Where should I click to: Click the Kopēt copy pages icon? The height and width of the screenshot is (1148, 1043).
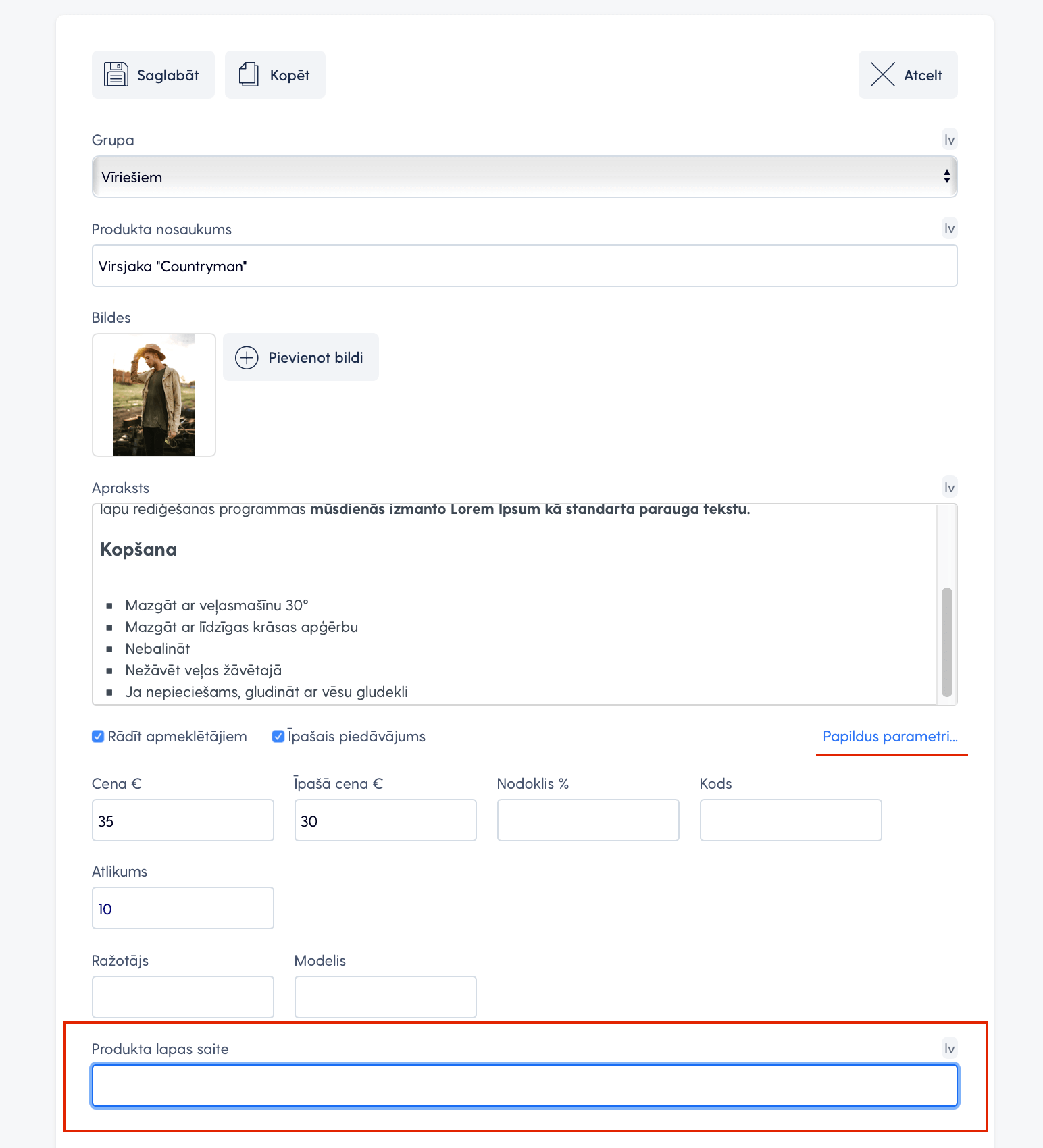[x=249, y=74]
